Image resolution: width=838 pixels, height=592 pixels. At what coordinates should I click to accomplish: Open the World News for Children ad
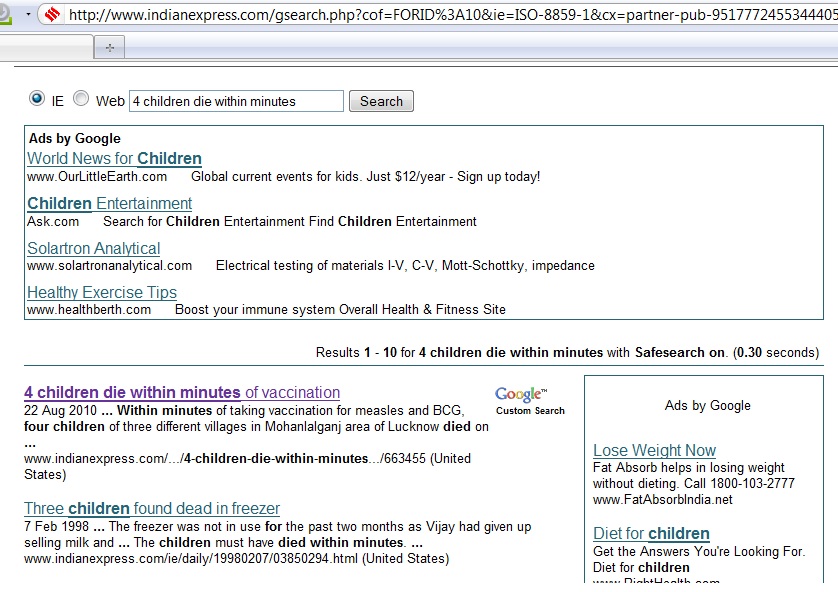click(x=114, y=158)
